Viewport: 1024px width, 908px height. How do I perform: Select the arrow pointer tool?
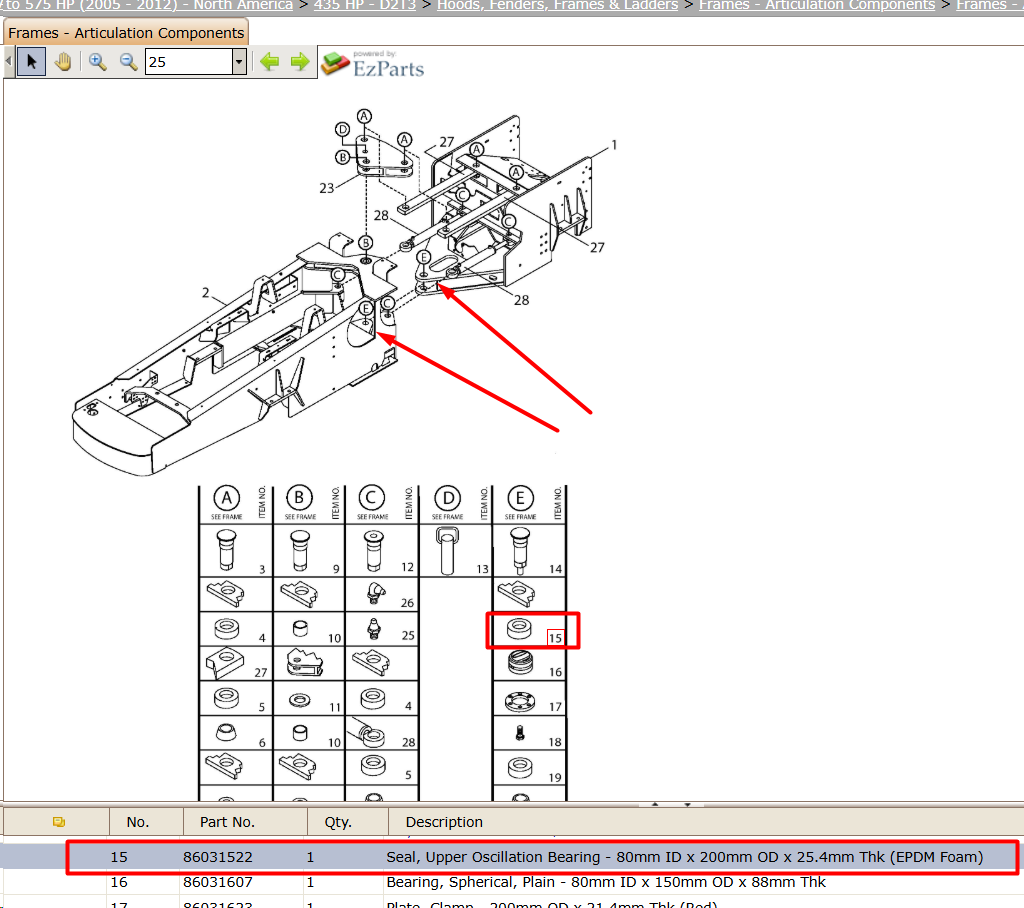pos(31,62)
